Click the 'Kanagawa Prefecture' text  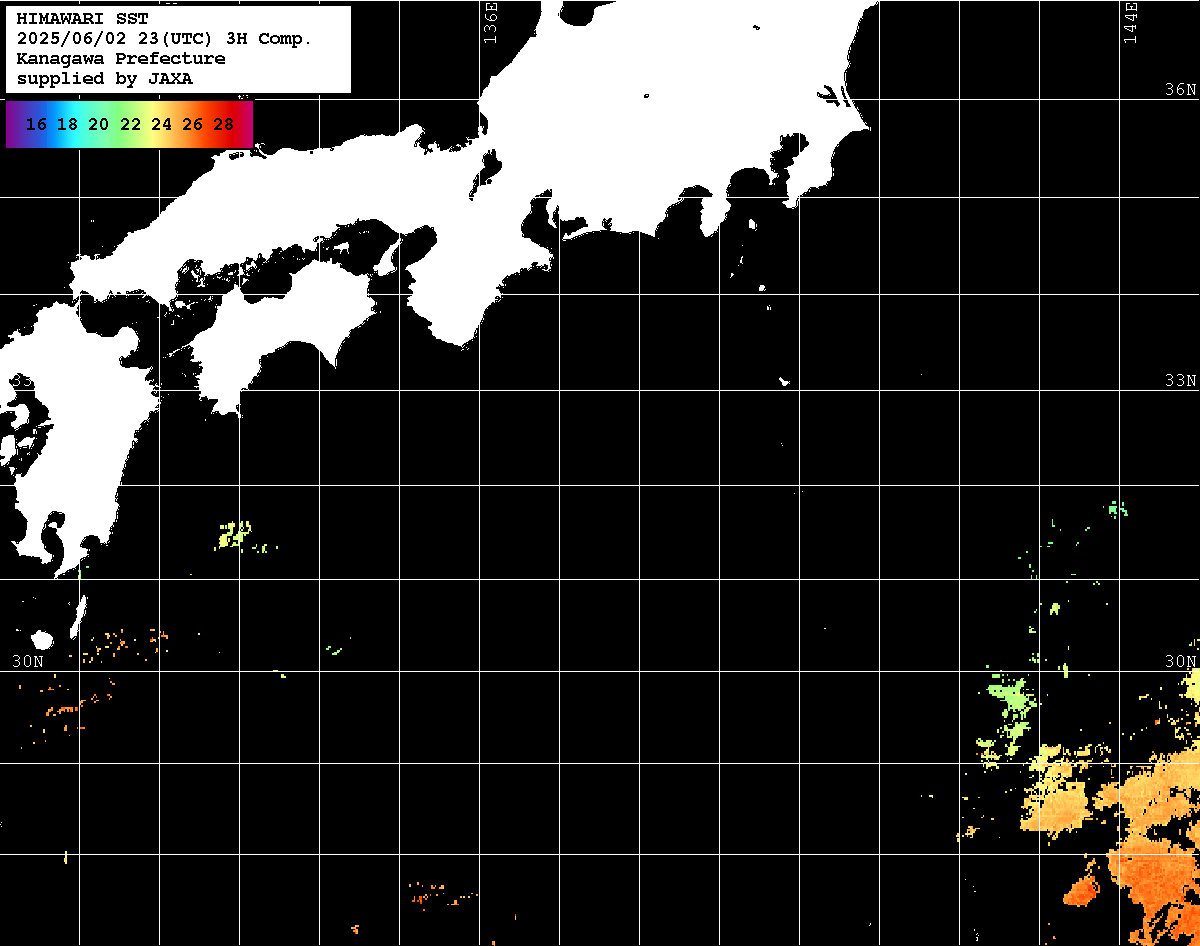(x=121, y=59)
